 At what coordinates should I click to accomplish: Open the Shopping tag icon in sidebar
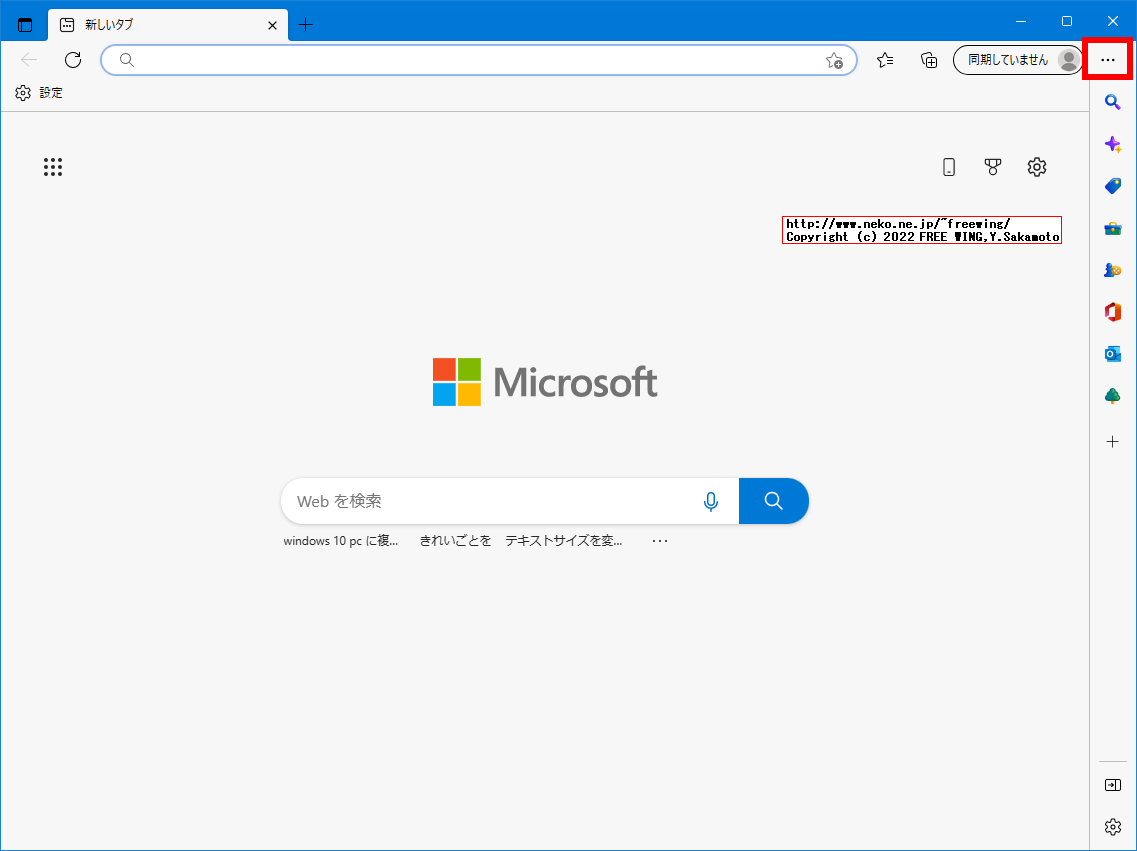(x=1113, y=186)
